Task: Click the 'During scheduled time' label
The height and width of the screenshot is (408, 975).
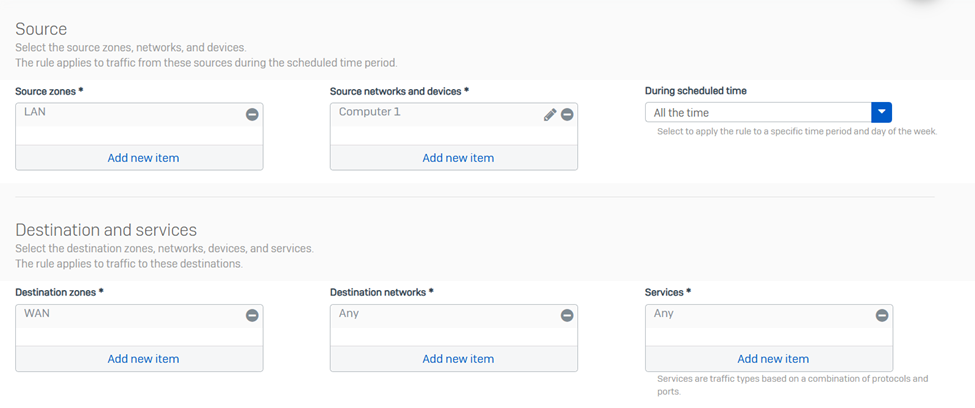Action: [x=695, y=91]
